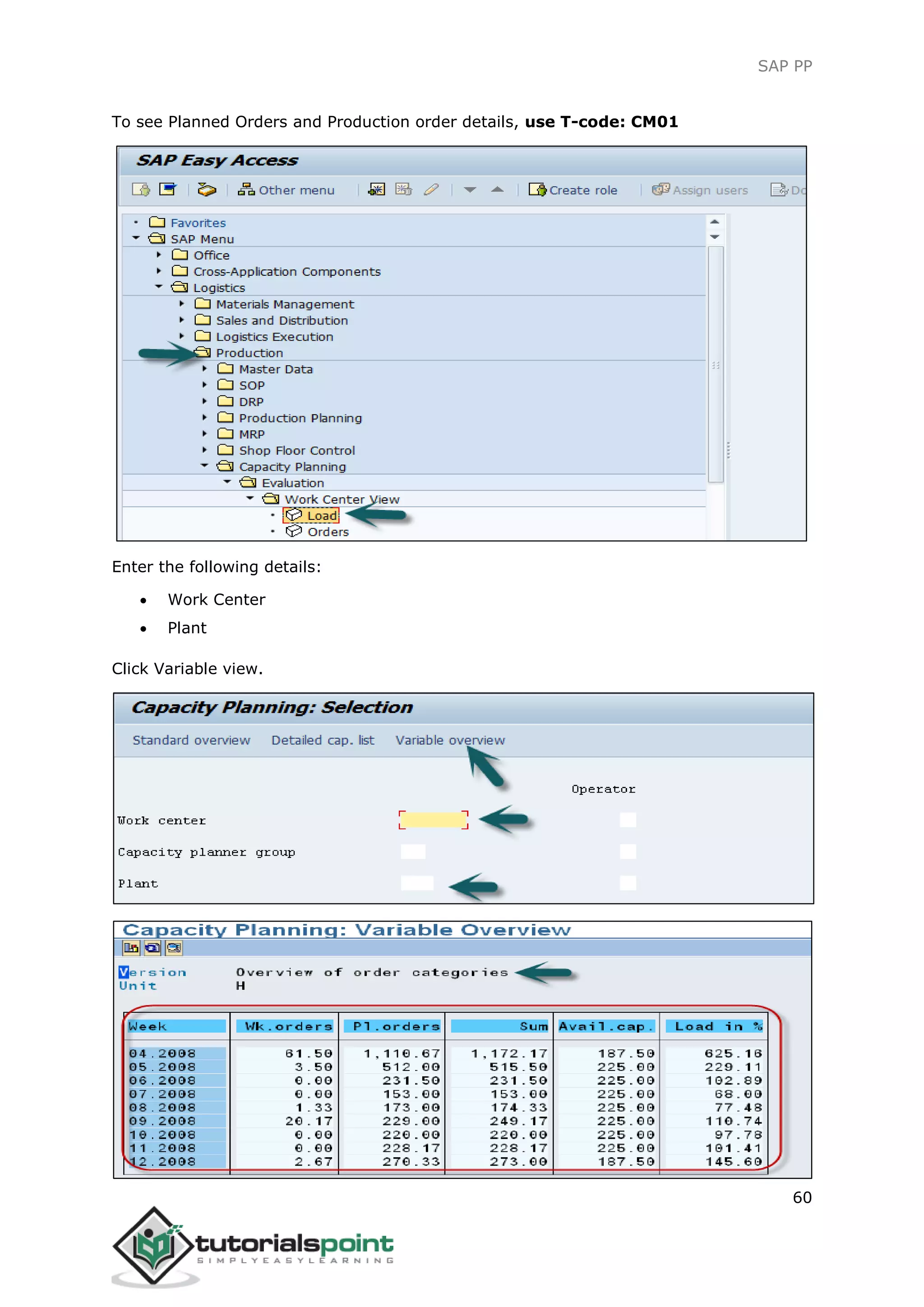Click the Load in % column header

715,1026
